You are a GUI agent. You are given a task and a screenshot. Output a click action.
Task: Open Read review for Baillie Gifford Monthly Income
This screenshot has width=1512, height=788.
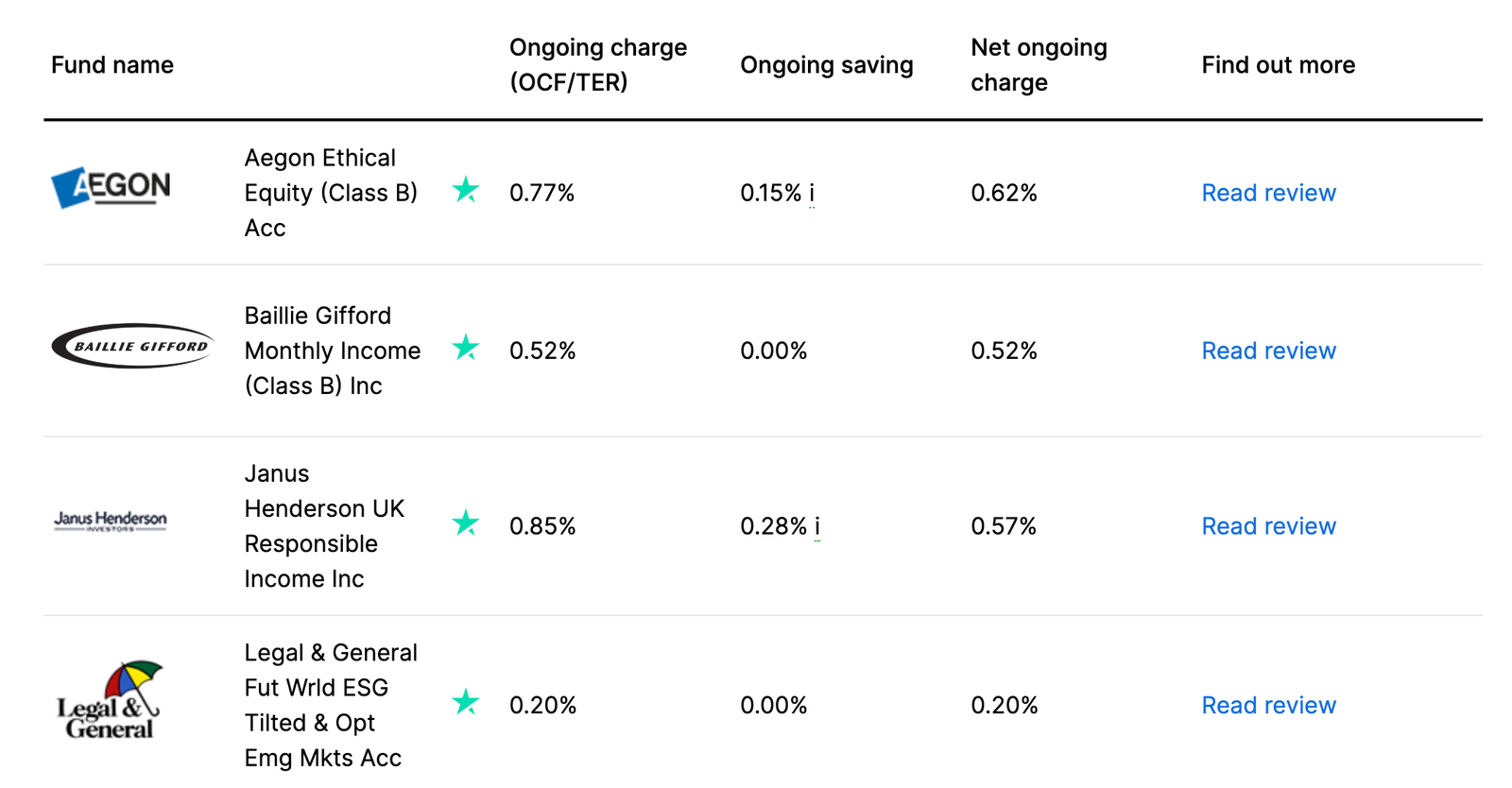(x=1268, y=351)
